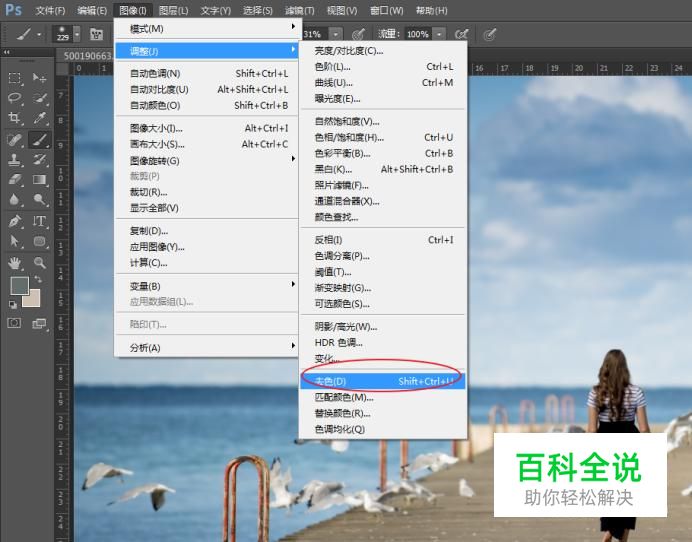Screen dimensions: 692x542
Task: Click the foreground color swatch
Action: click(x=19, y=285)
